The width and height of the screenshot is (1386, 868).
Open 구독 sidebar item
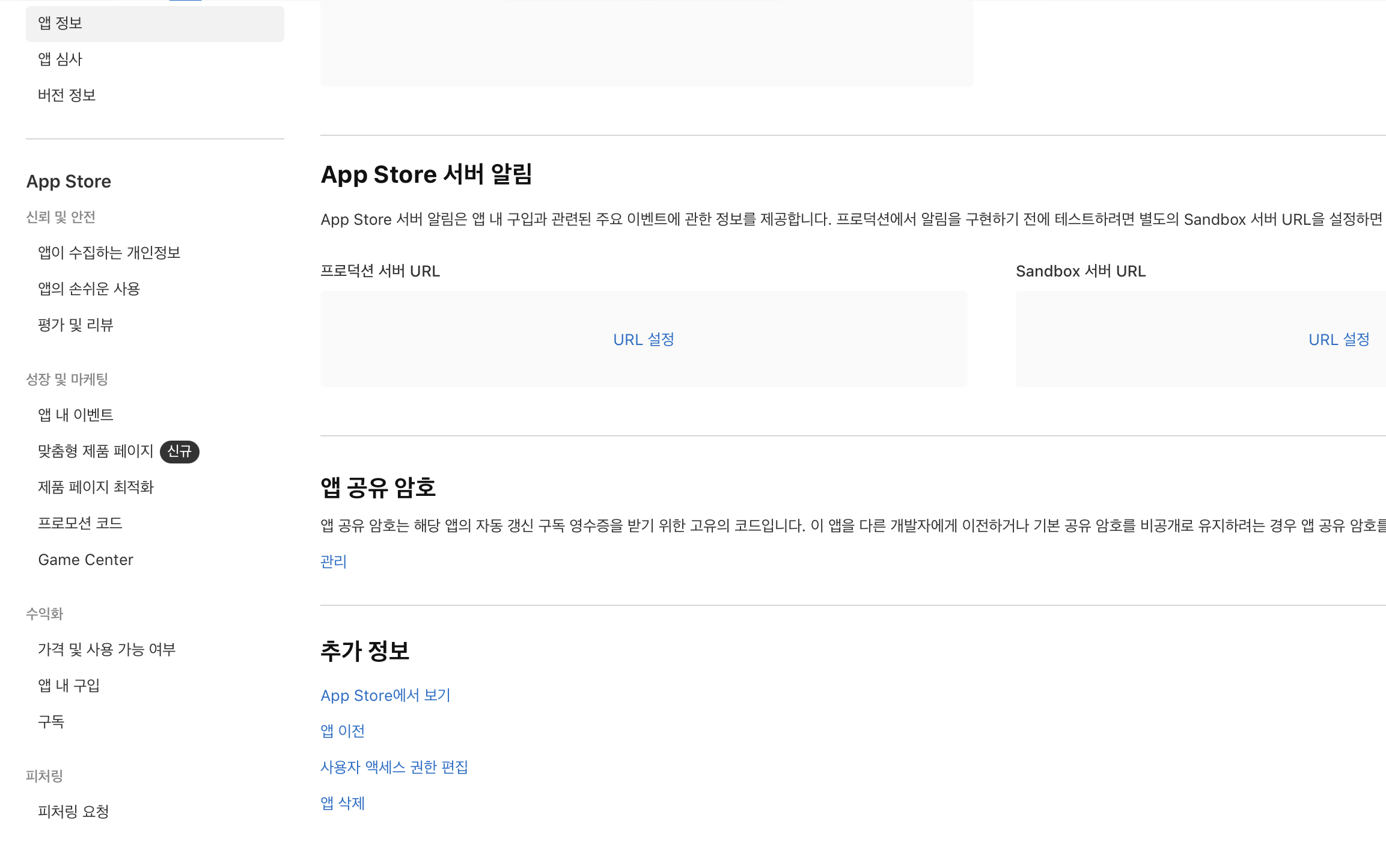coord(51,722)
